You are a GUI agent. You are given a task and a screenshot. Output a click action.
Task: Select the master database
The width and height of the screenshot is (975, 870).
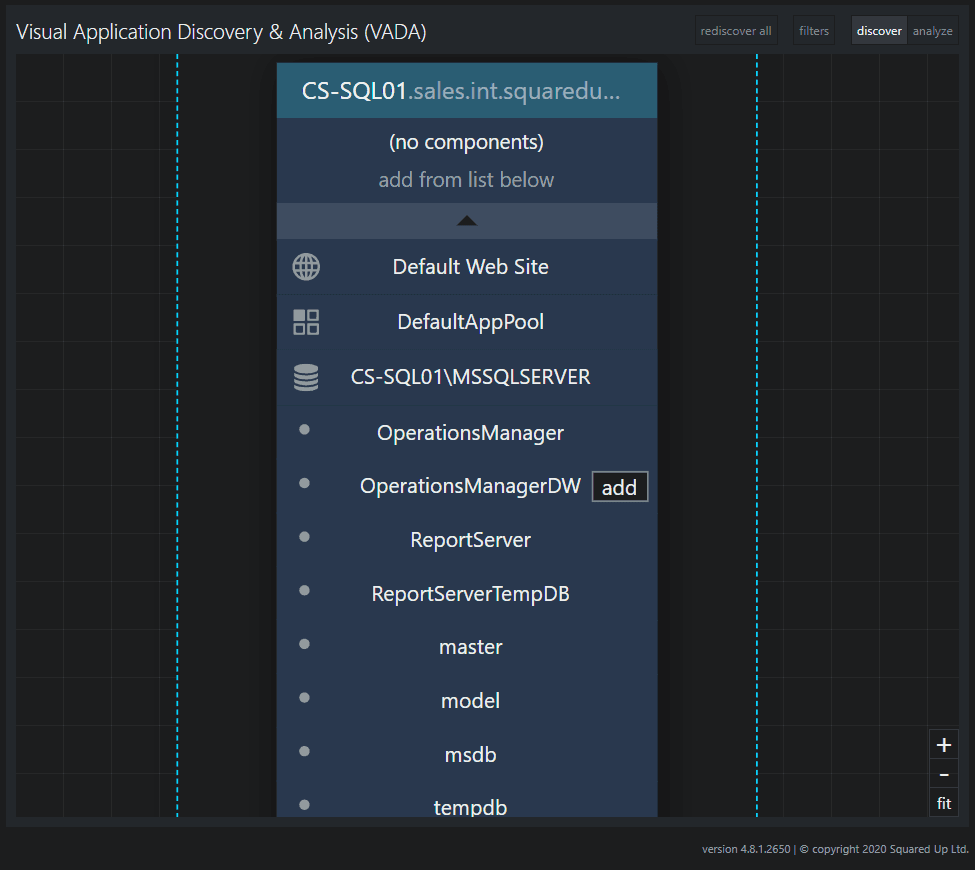point(467,647)
